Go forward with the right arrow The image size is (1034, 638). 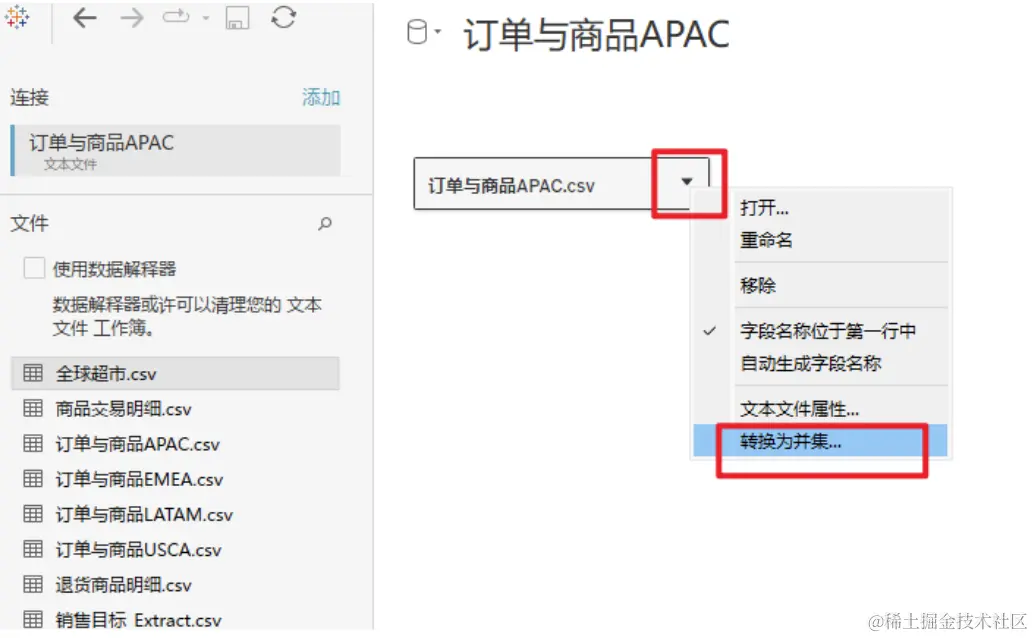click(132, 18)
